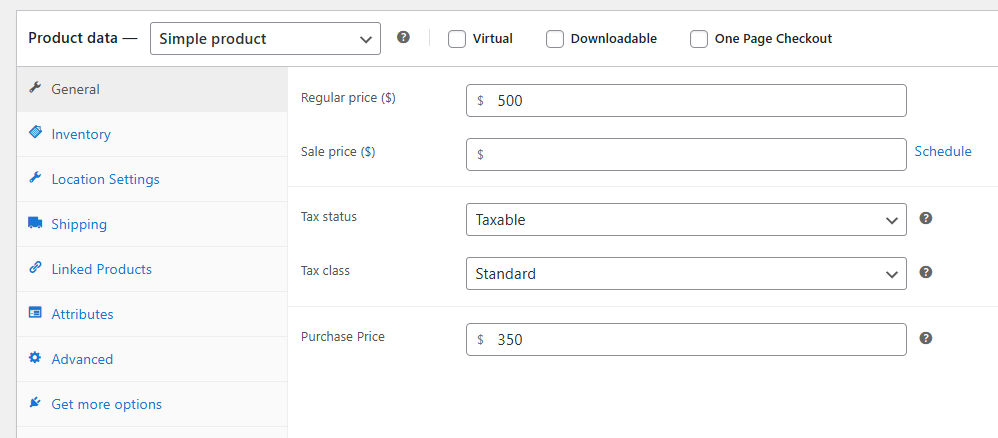The height and width of the screenshot is (438, 998).
Task: Click the Schedule link
Action: click(943, 151)
